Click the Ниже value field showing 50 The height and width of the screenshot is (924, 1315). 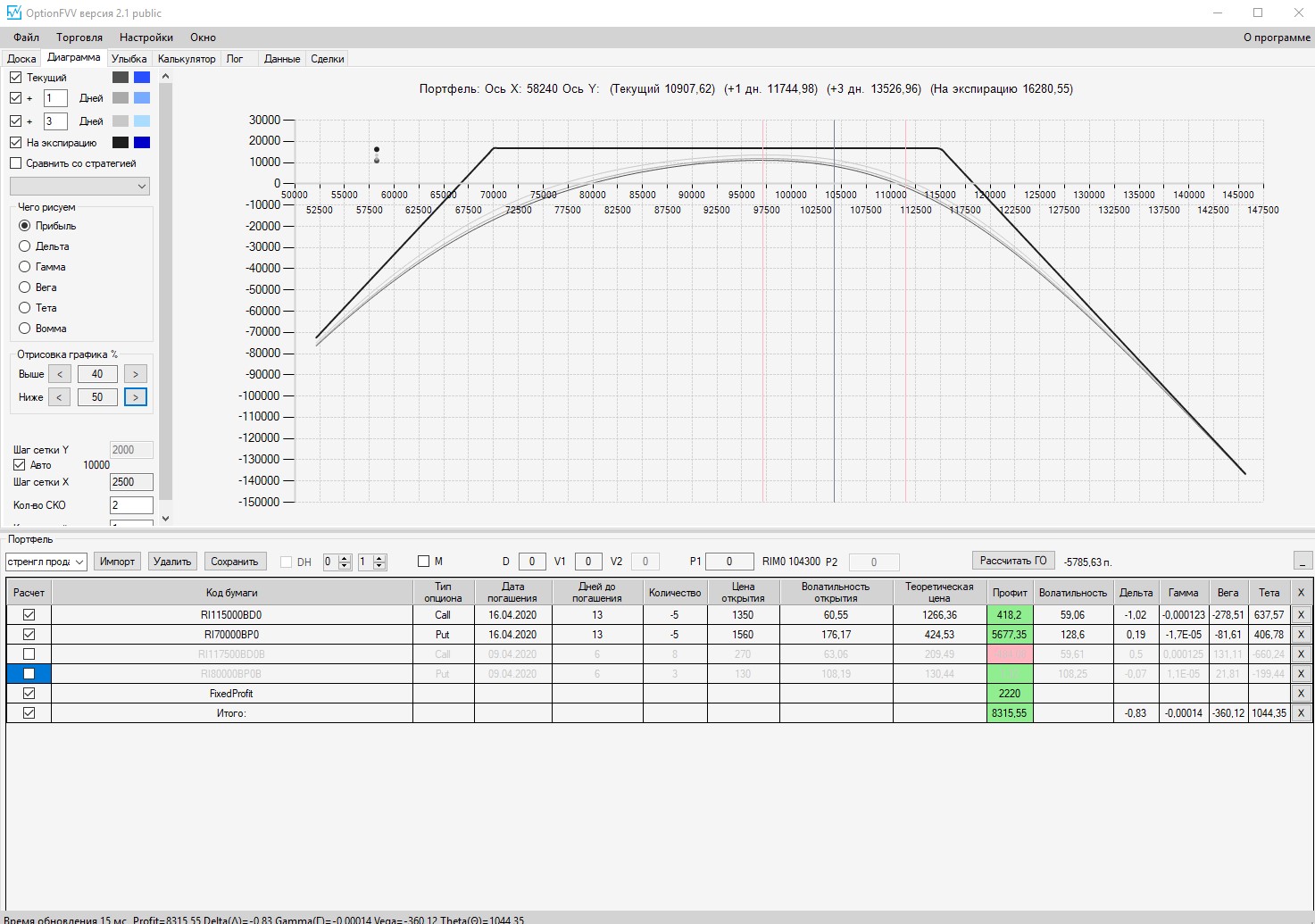(x=97, y=397)
